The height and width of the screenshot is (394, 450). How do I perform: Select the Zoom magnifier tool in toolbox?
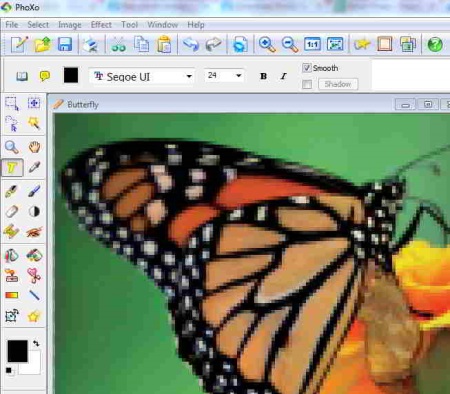click(12, 147)
